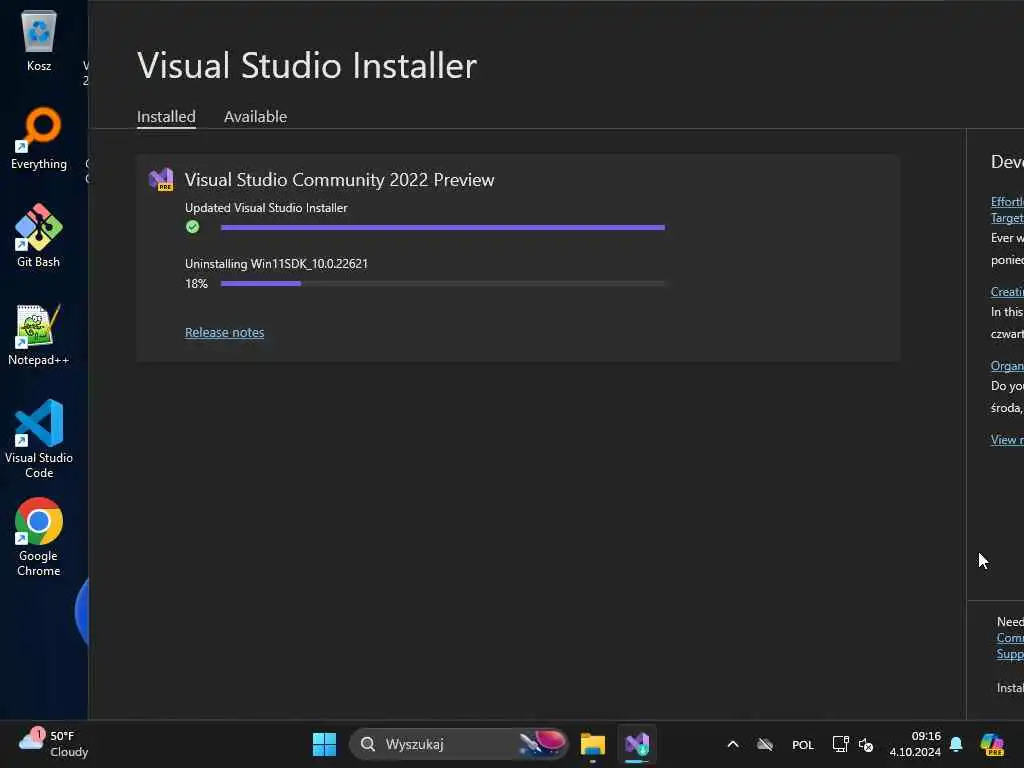This screenshot has width=1024, height=768.
Task: Switch to the Installed tab
Action: [x=166, y=116]
